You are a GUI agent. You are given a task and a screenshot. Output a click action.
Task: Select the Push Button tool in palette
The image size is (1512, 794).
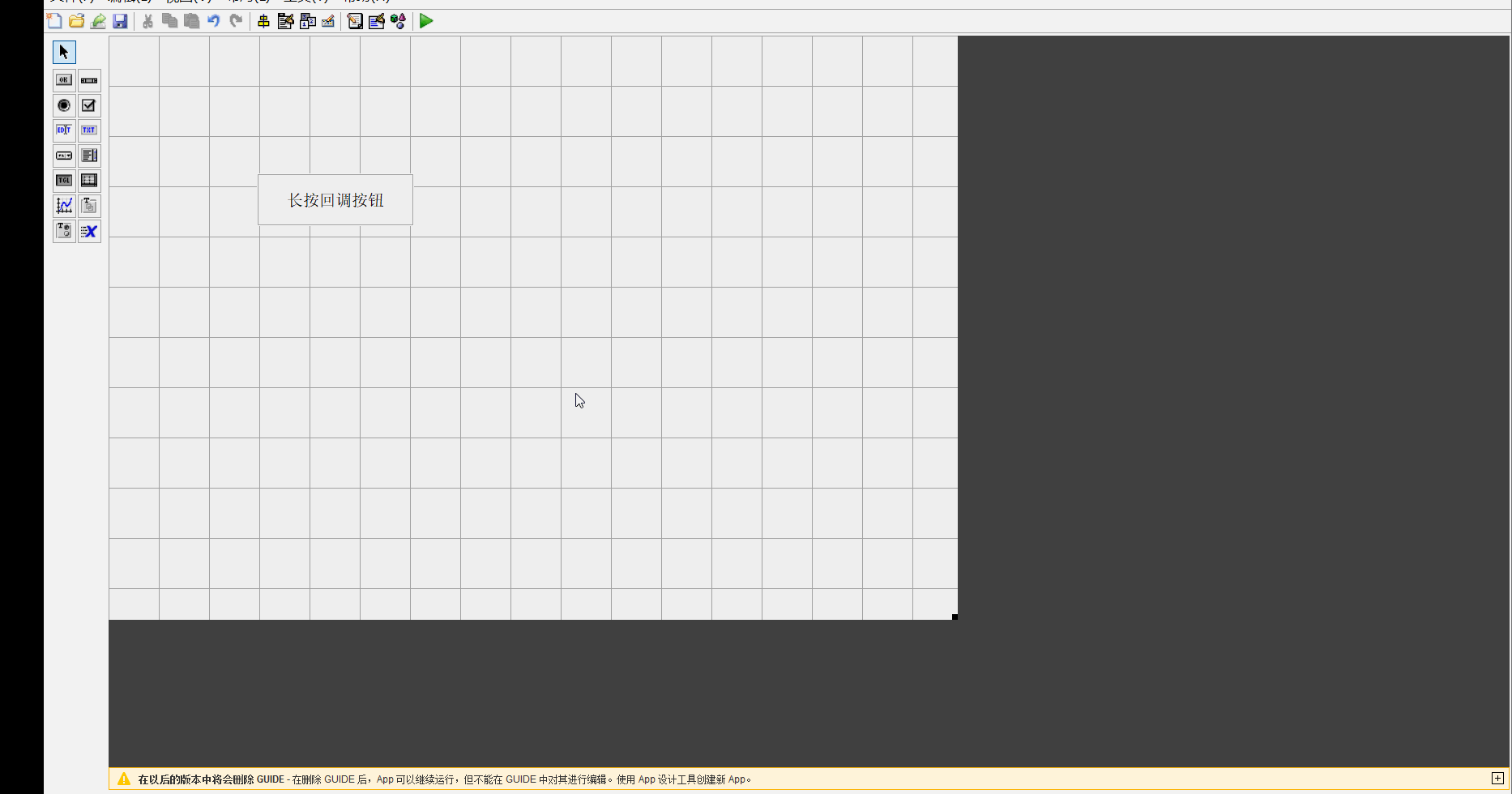coord(63,79)
